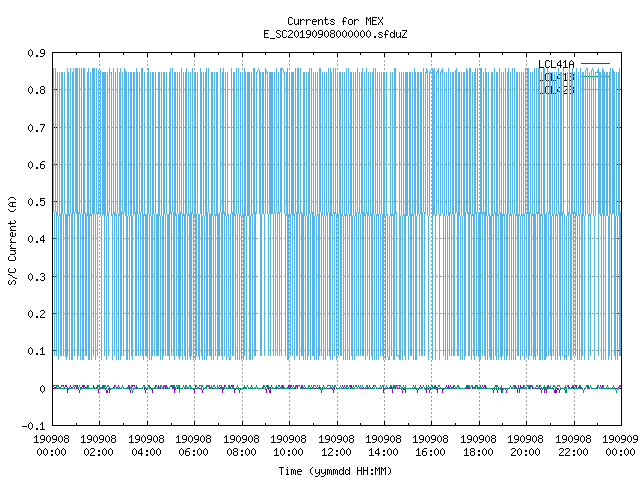Image resolution: width=640 pixels, height=480 pixels.
Task: Click the x-axis time label 14:00
Action: point(383,452)
